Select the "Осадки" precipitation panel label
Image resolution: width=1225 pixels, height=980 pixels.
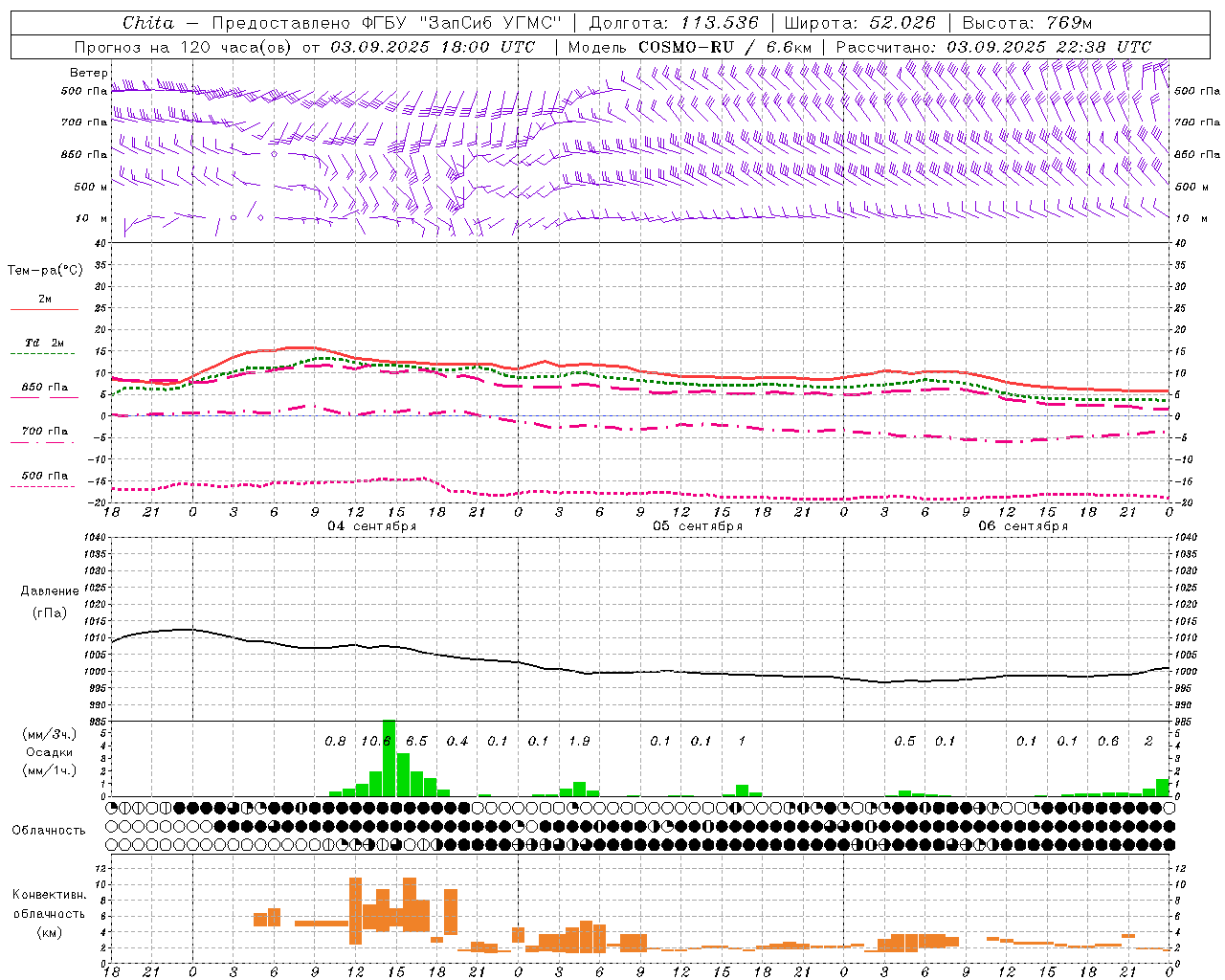point(50,752)
